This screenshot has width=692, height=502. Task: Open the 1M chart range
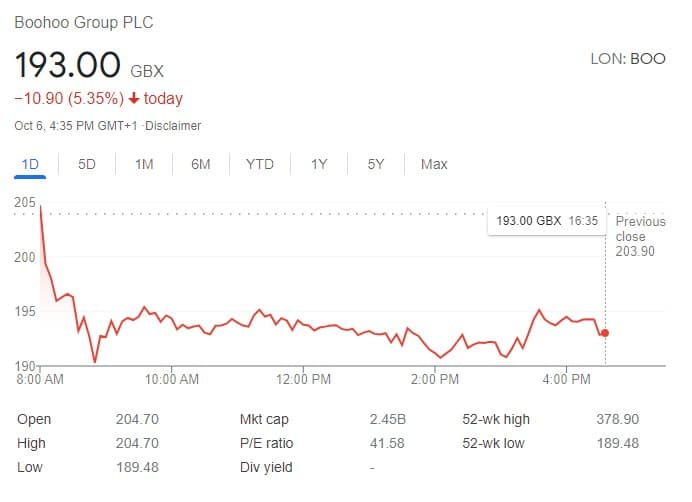pyautogui.click(x=144, y=165)
